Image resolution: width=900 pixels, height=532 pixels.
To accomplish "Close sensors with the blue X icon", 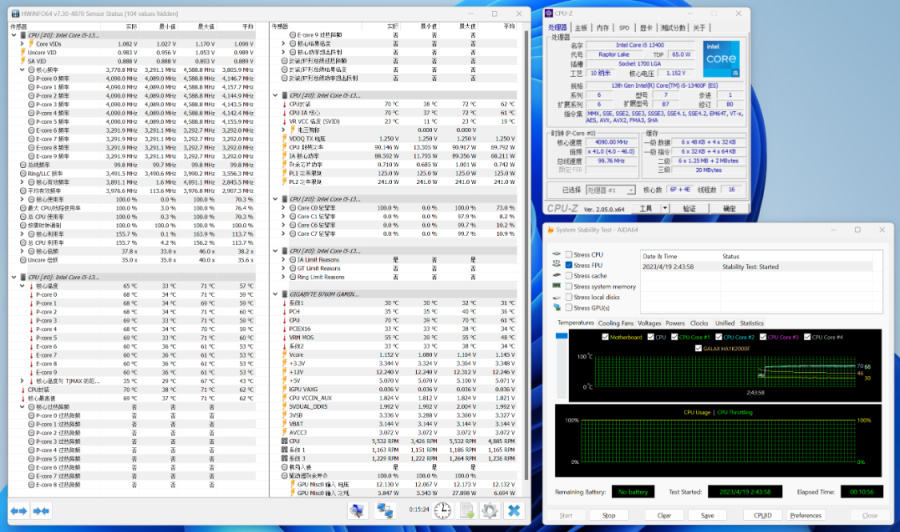I will coord(514,511).
